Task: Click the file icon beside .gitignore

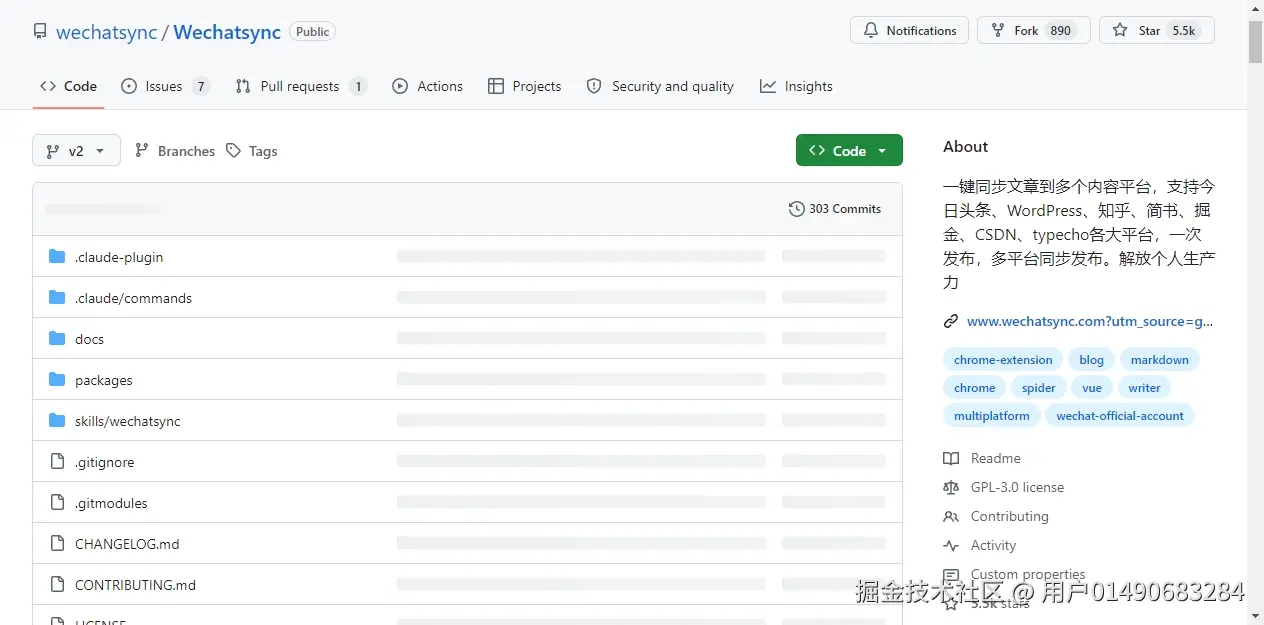Action: click(x=57, y=462)
